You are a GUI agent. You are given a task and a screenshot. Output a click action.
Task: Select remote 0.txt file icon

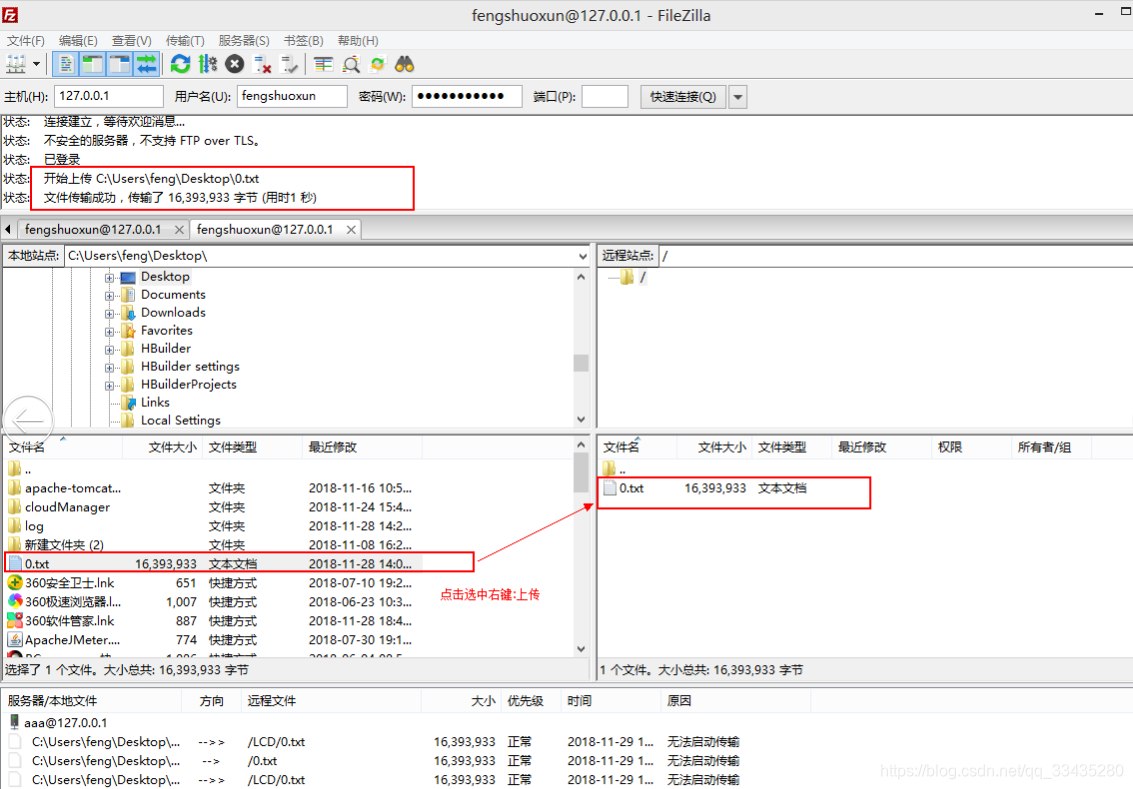(610, 488)
